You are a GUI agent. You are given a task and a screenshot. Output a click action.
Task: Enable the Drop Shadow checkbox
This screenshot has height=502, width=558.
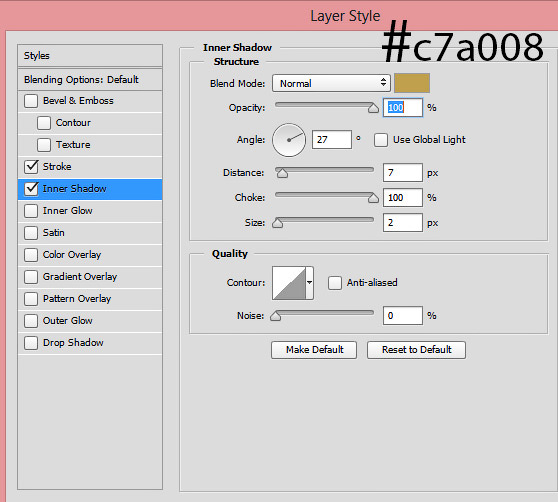pos(31,343)
